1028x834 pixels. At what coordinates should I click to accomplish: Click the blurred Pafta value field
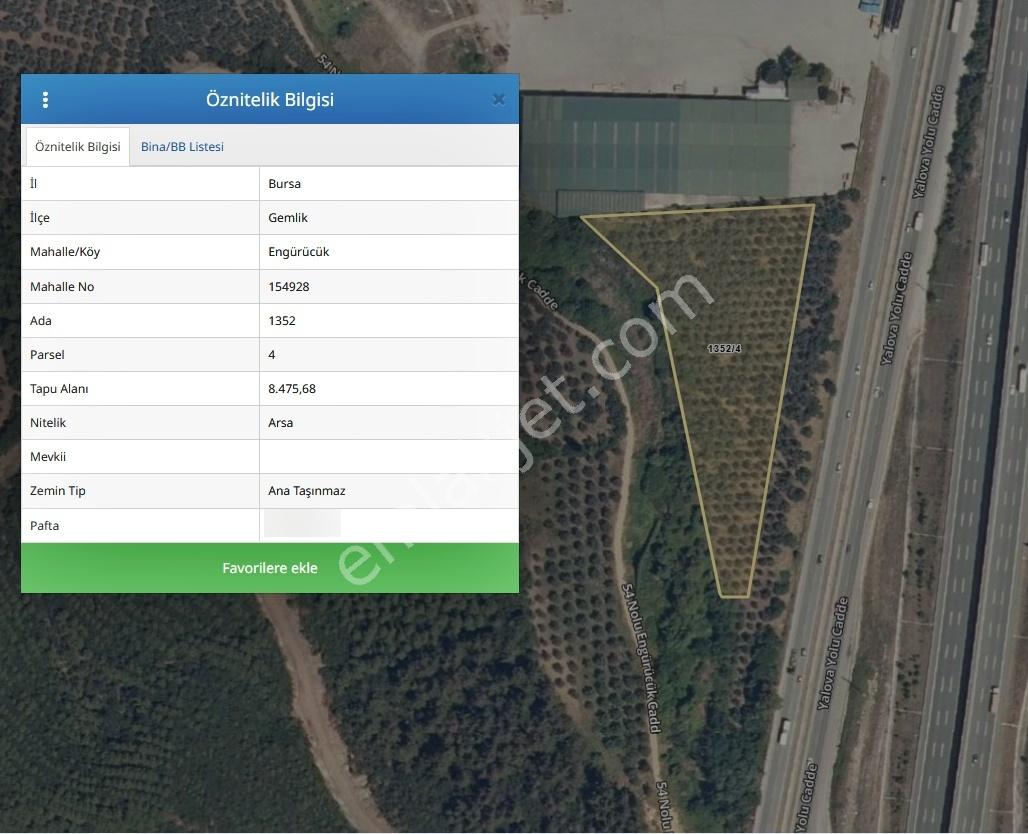(x=302, y=525)
